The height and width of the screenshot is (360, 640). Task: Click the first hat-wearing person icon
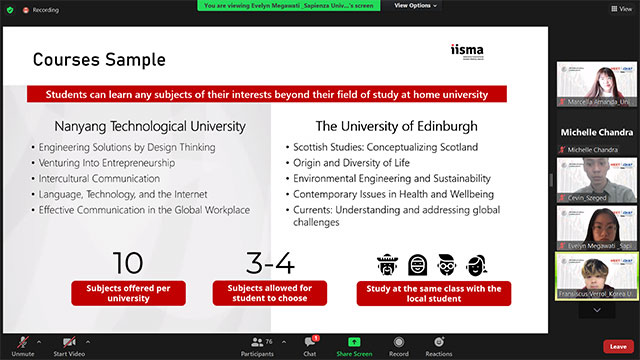point(387,264)
